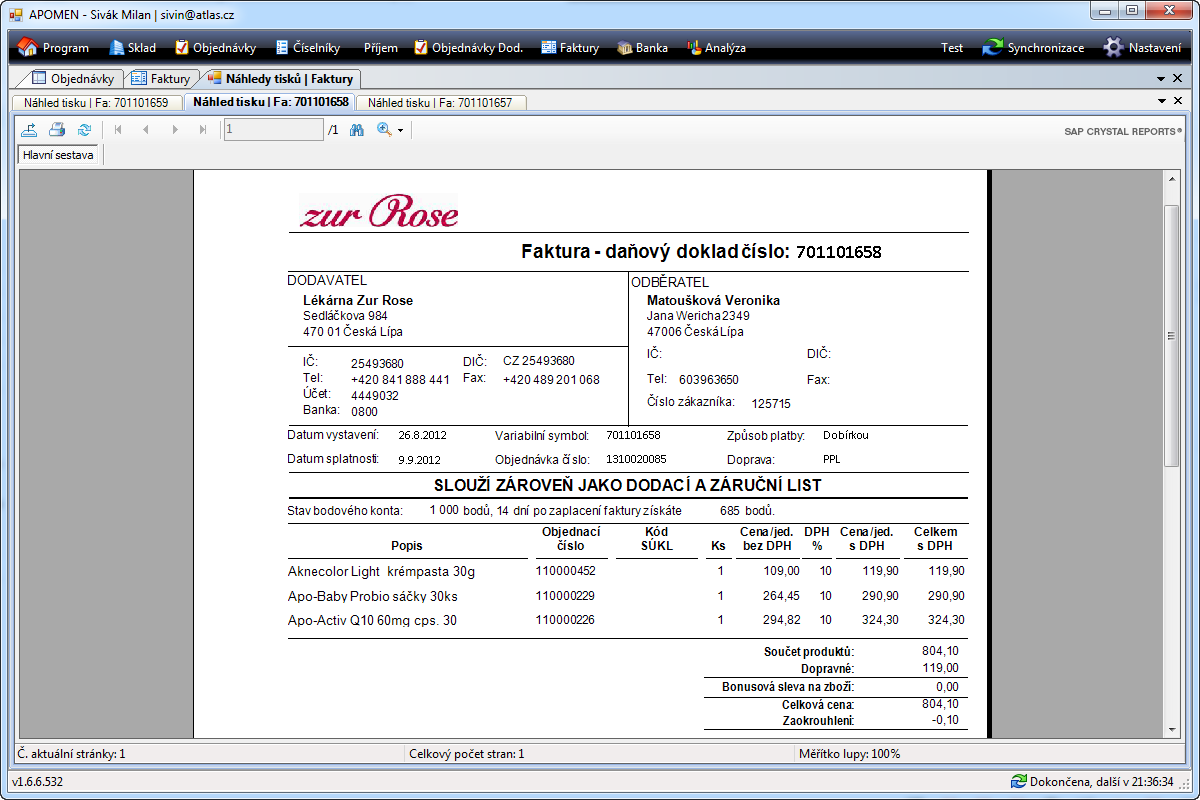This screenshot has width=1200, height=800.
Task: Open the Příjem menu
Action: tap(380, 48)
